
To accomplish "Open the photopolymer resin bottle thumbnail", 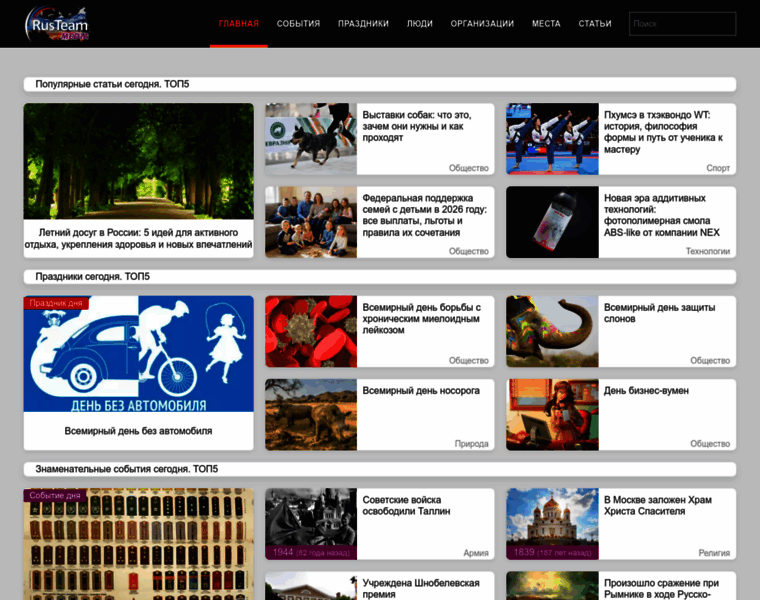I will [552, 222].
